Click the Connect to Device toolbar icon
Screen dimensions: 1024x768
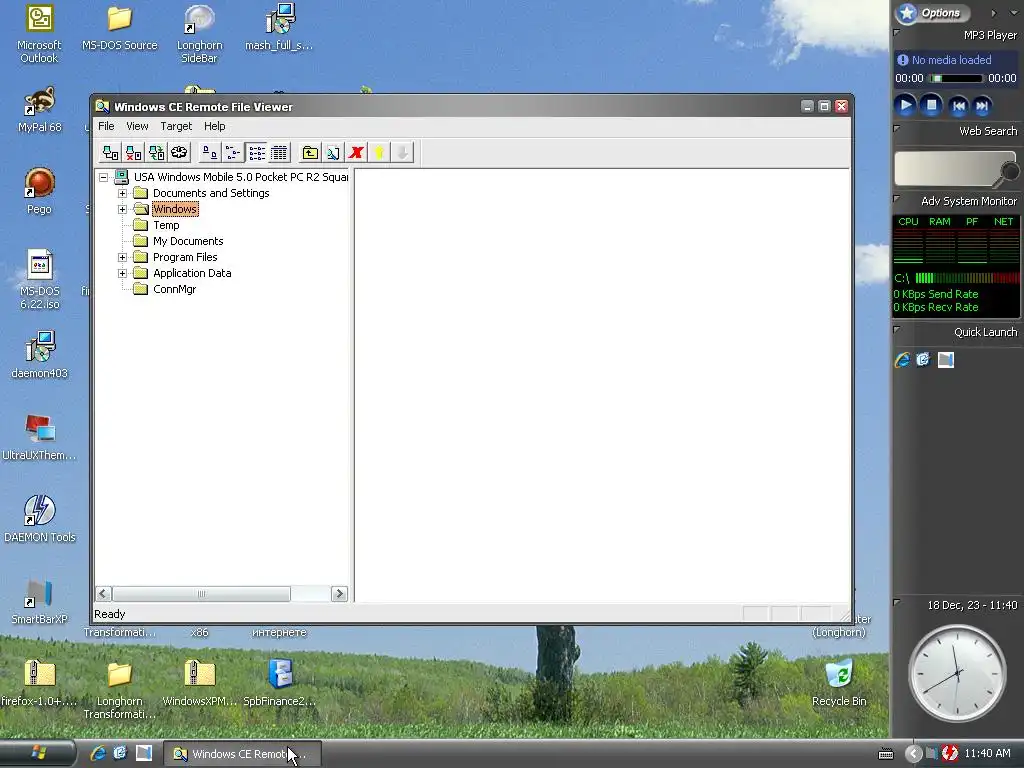(x=110, y=153)
